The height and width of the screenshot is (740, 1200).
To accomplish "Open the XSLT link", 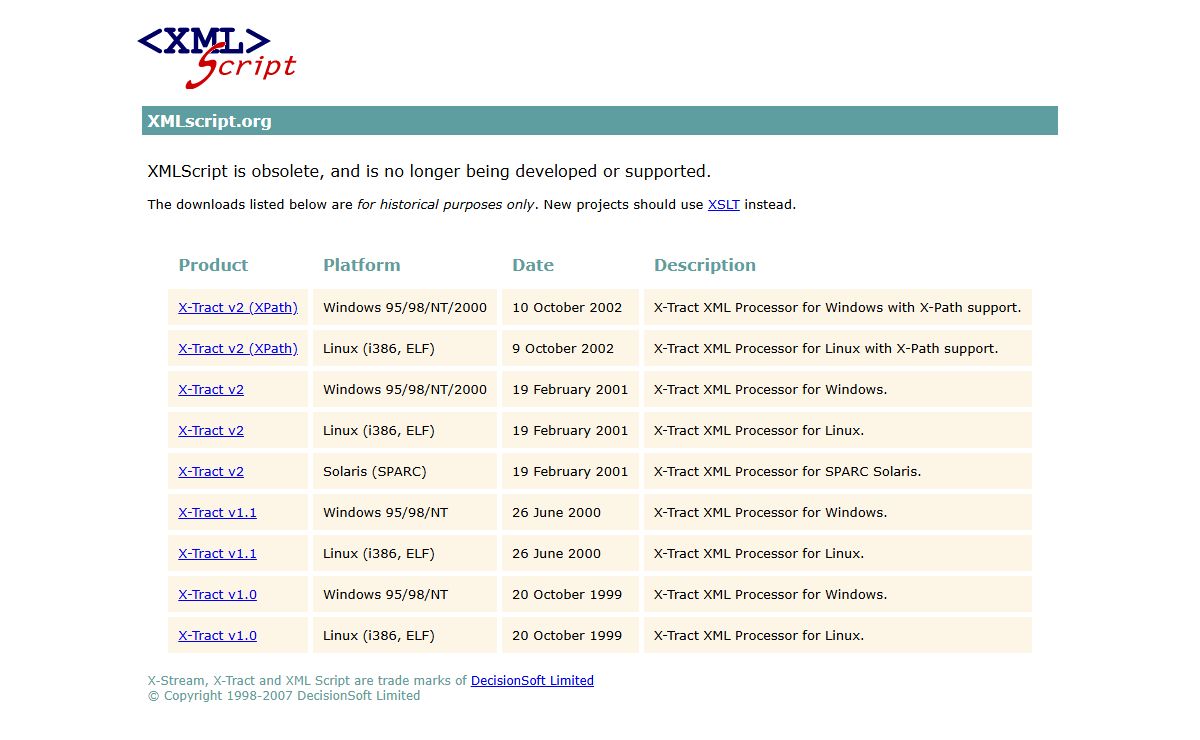I will pos(724,204).
